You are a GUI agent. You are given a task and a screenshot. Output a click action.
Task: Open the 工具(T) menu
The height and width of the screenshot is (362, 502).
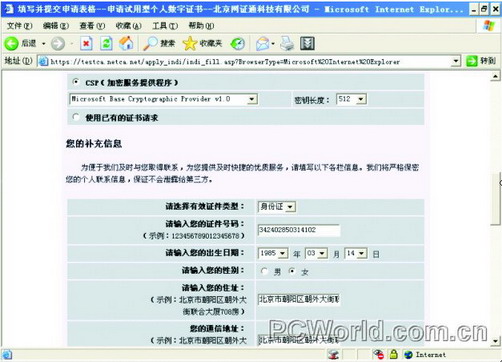coord(165,26)
